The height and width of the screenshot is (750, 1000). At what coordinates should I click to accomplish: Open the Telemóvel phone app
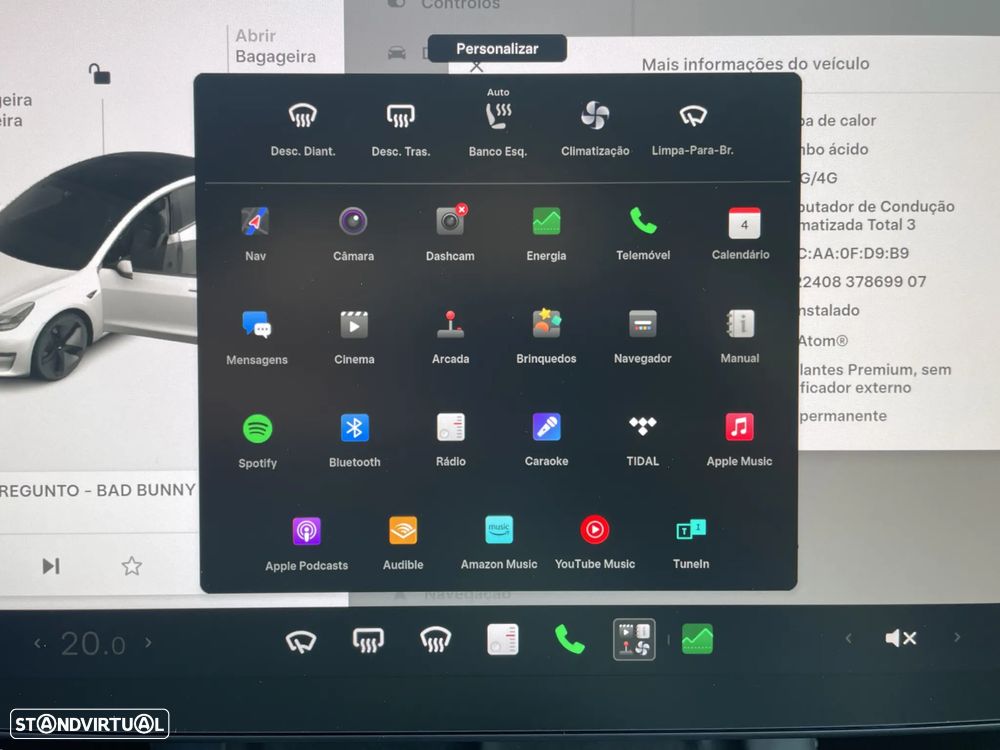pos(643,233)
